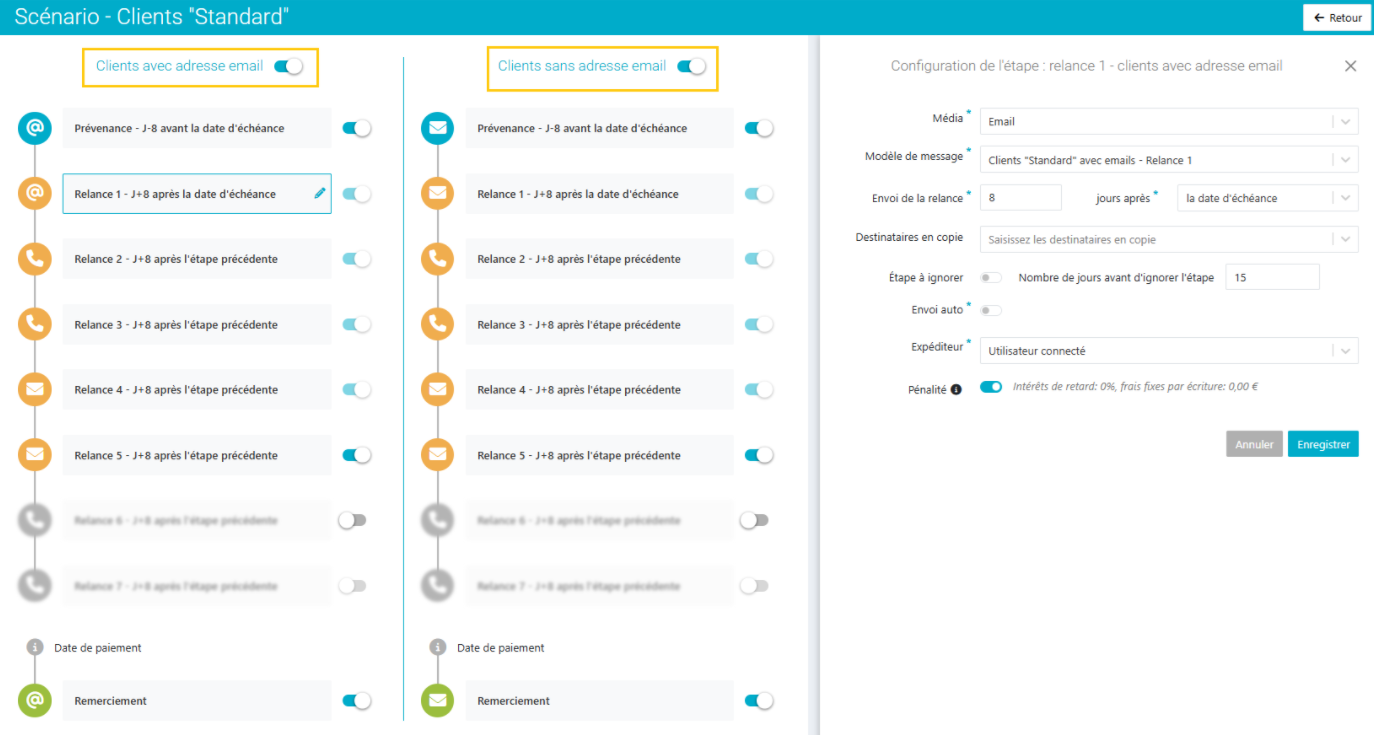Click the Relance 5 envelope icon in no-email column
This screenshot has width=1374, height=735.
coord(438,455)
